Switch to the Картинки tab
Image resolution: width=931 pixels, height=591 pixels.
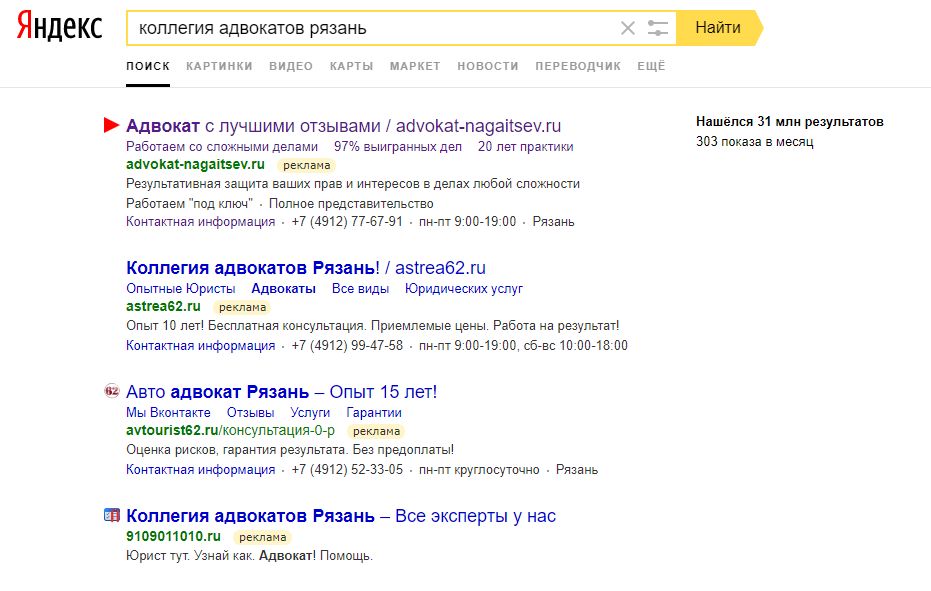point(219,67)
